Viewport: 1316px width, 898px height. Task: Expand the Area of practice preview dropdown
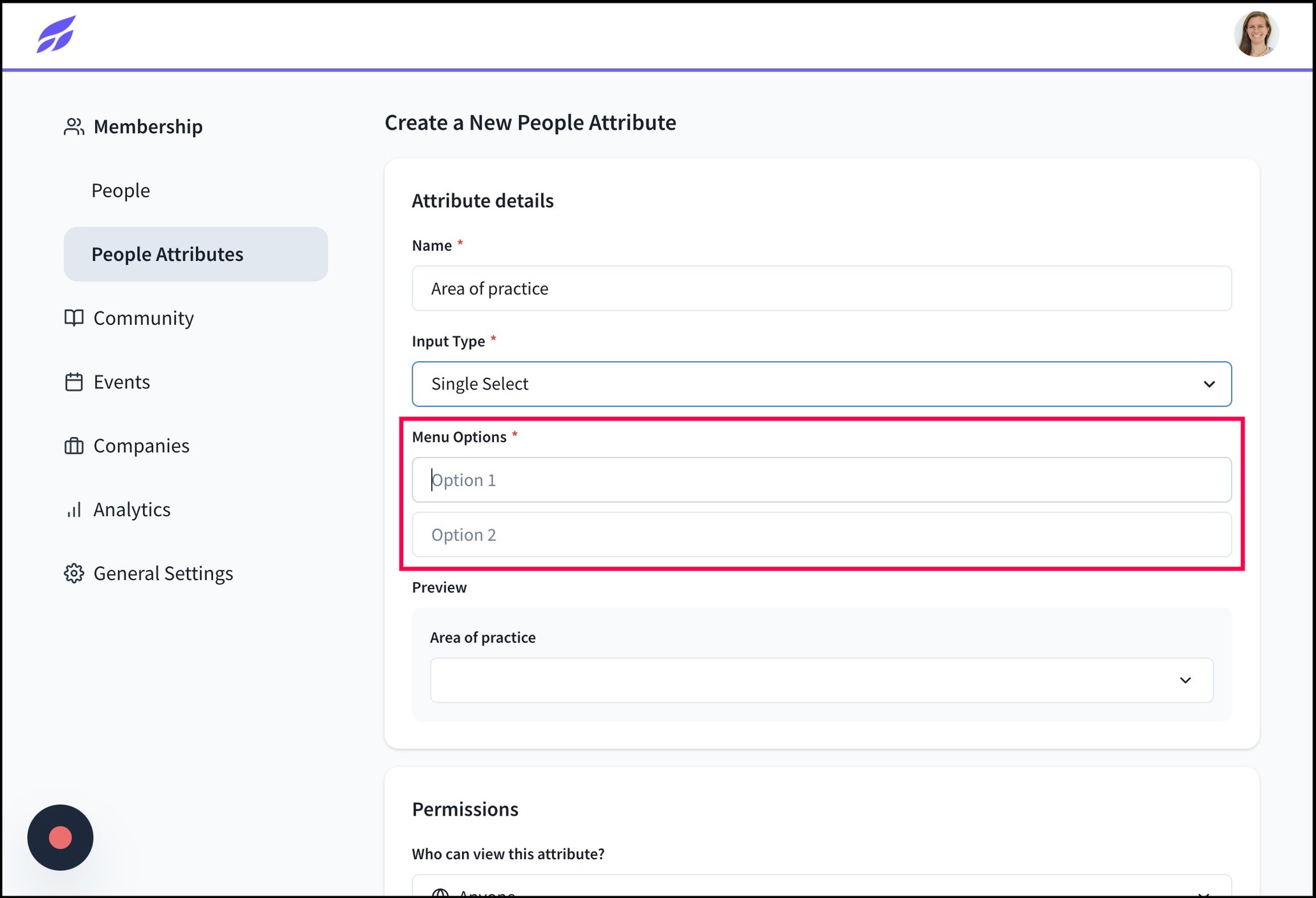821,680
